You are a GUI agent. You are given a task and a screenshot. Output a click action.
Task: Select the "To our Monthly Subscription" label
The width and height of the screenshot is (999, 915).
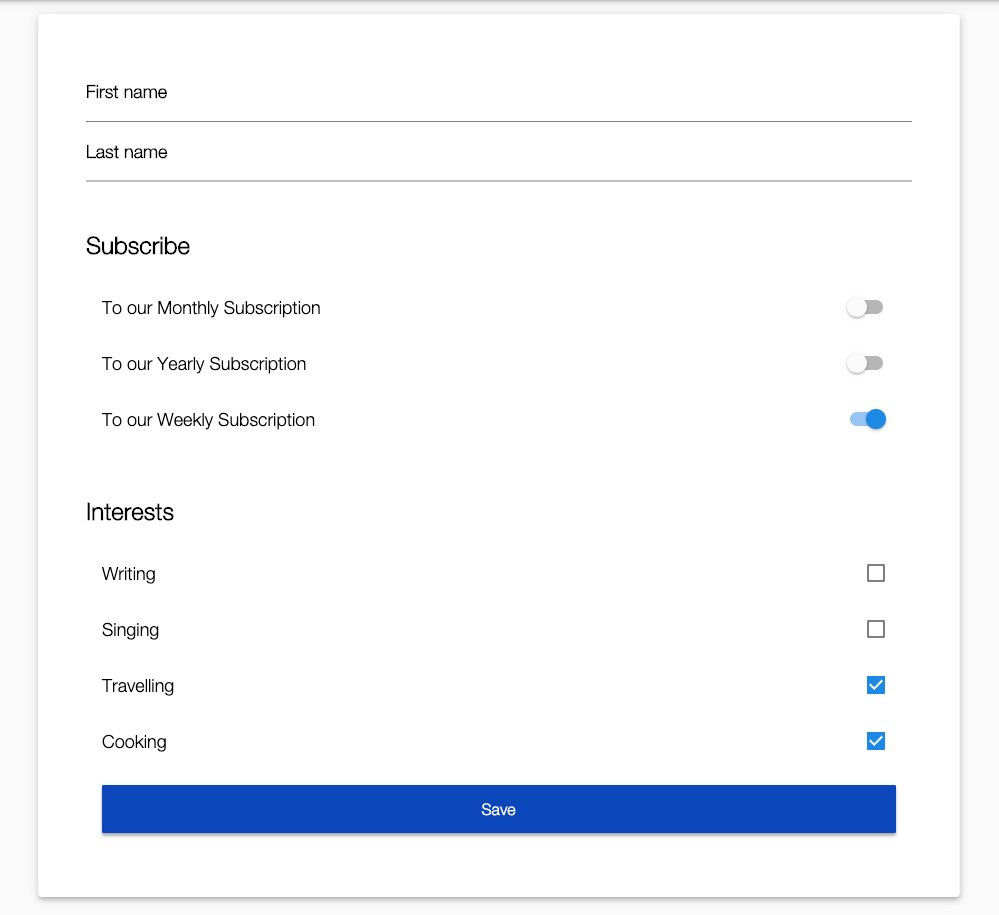211,308
